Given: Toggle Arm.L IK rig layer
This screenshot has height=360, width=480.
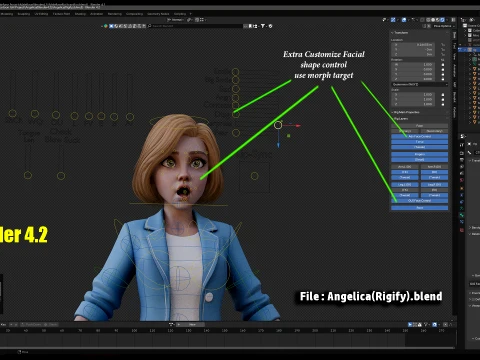Looking at the screenshot, I should (x=405, y=166).
